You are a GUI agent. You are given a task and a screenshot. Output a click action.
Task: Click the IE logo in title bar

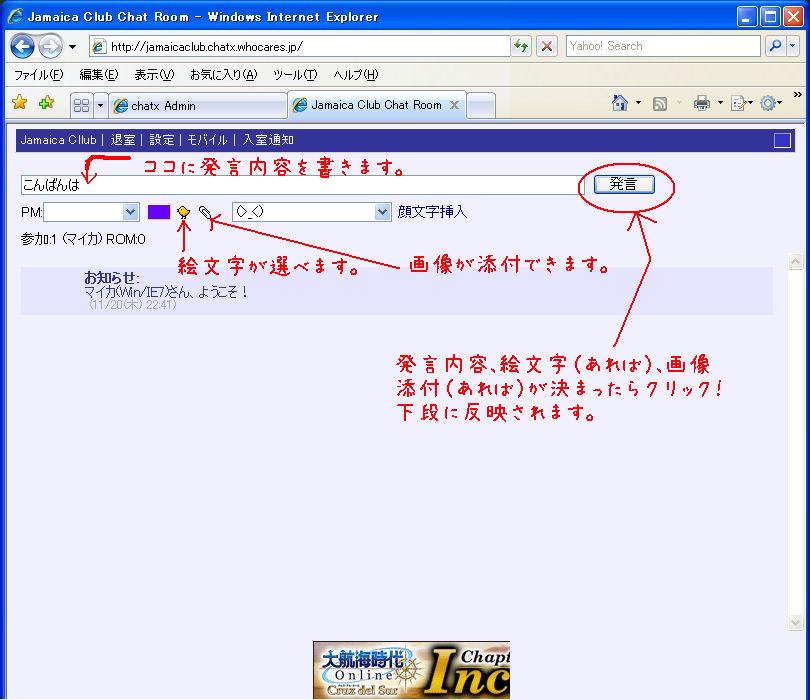coord(15,16)
